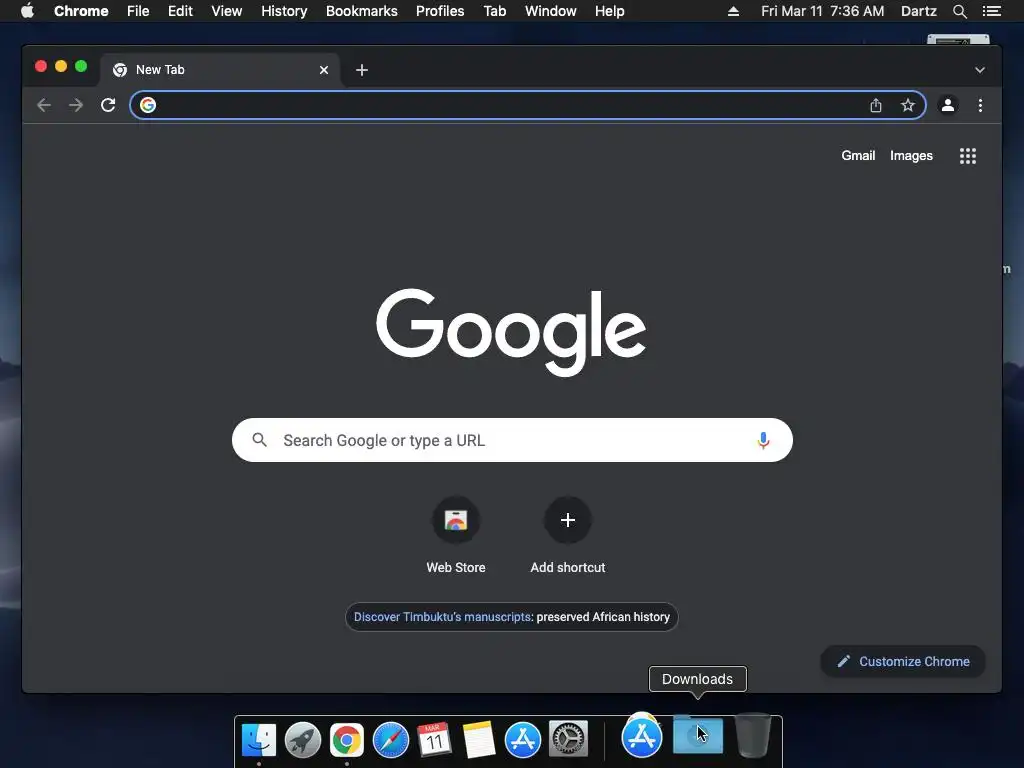
Task: Open Notification Center list icon
Action: point(991,11)
